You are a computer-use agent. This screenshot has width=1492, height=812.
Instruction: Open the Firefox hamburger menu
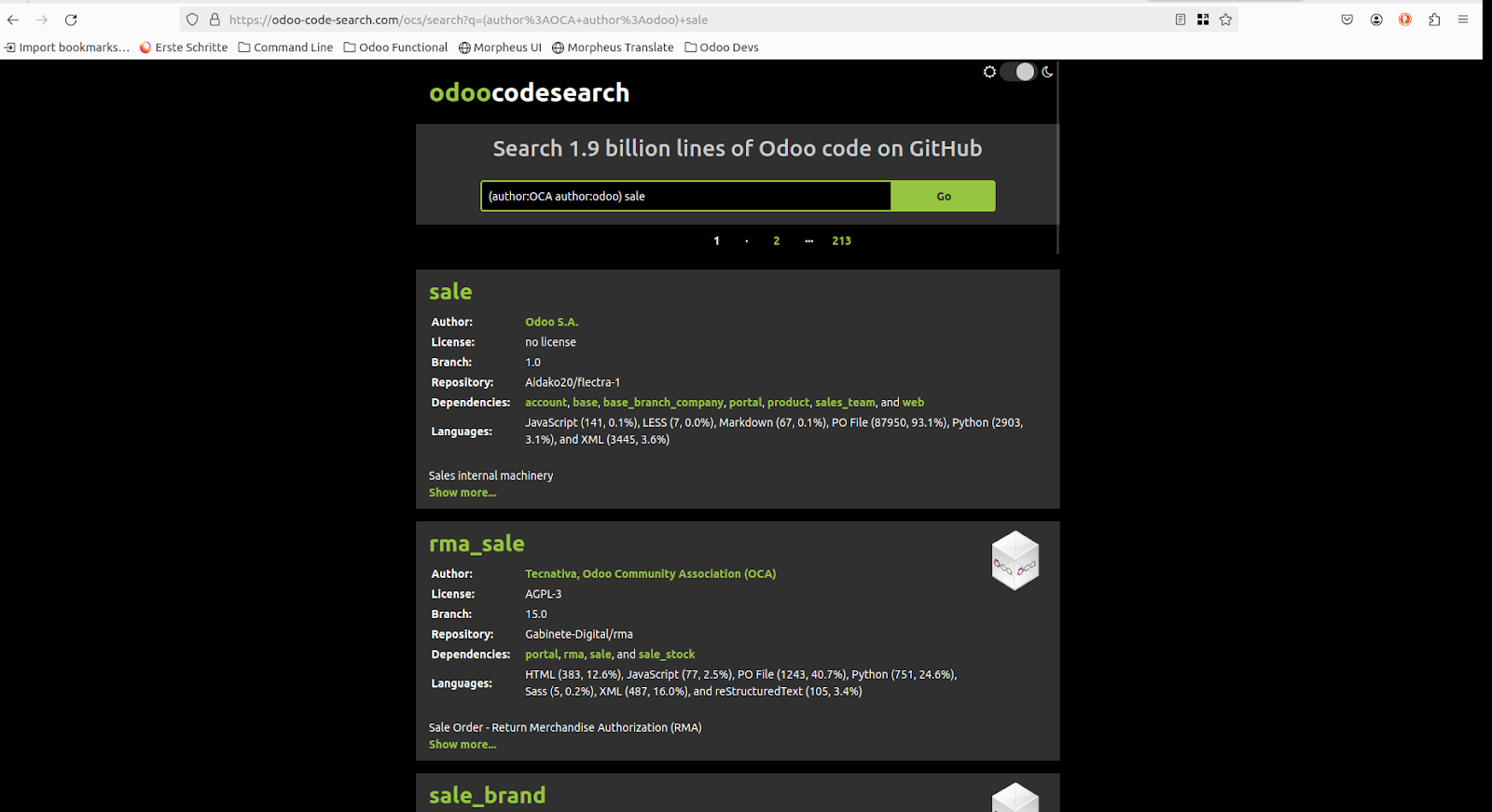(1463, 20)
